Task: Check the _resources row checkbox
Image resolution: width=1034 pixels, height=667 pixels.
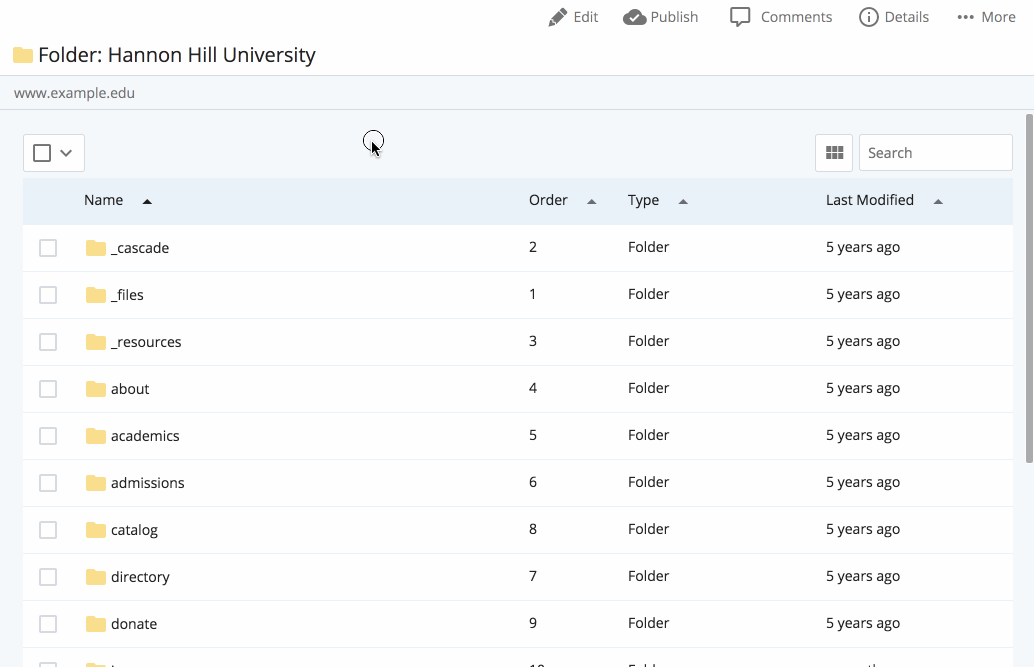Action: [48, 342]
